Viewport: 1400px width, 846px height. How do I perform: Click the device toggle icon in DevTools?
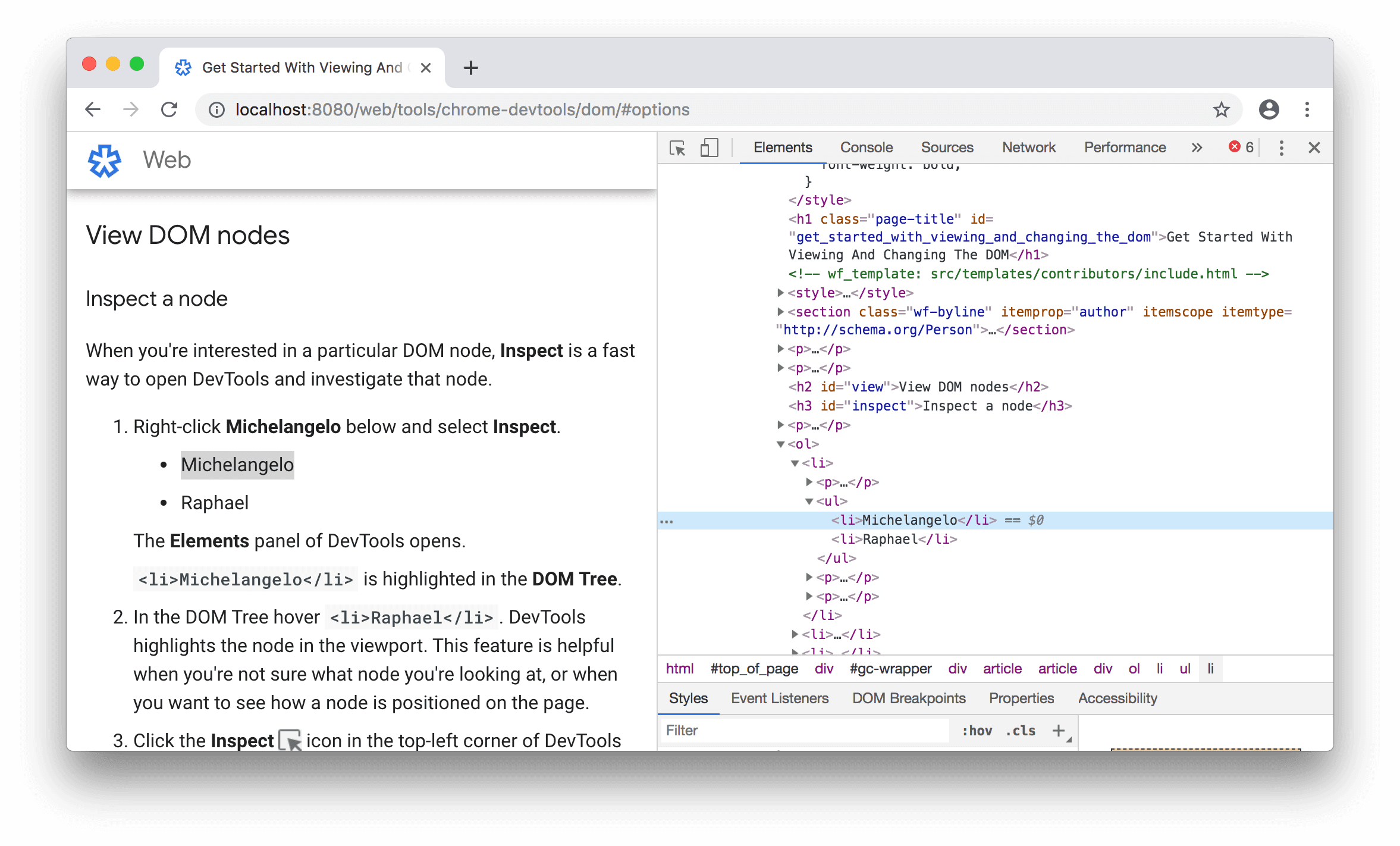(x=709, y=147)
